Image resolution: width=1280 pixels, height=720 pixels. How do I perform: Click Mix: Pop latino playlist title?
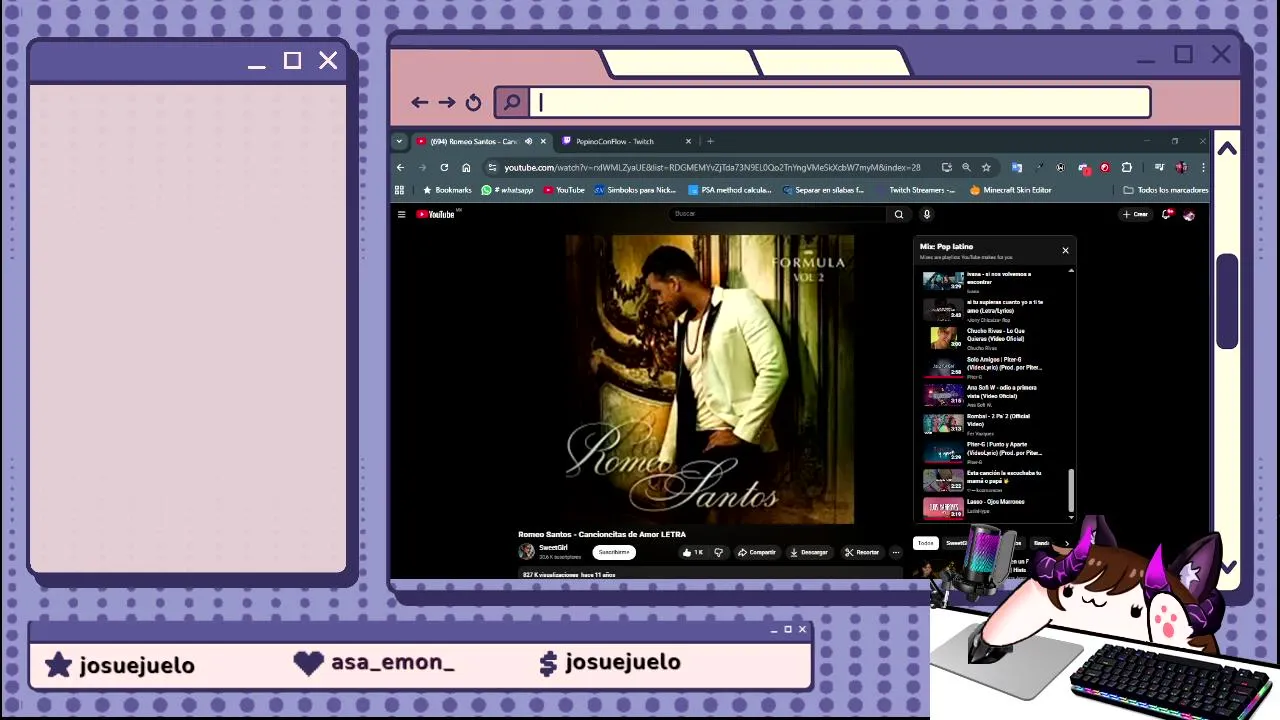pos(946,246)
